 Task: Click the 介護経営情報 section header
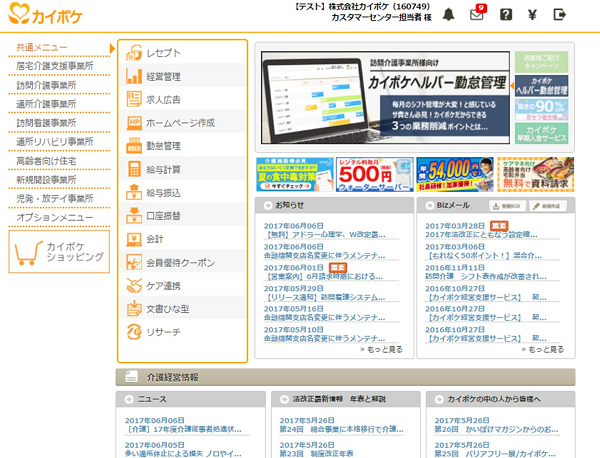(345, 377)
